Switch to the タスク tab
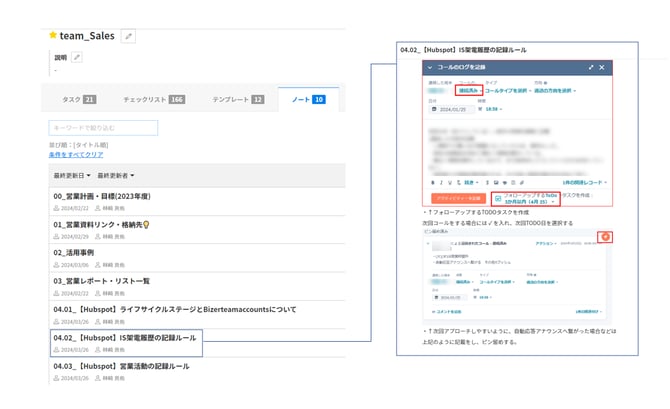This screenshot has height=409, width=670. tap(76, 100)
